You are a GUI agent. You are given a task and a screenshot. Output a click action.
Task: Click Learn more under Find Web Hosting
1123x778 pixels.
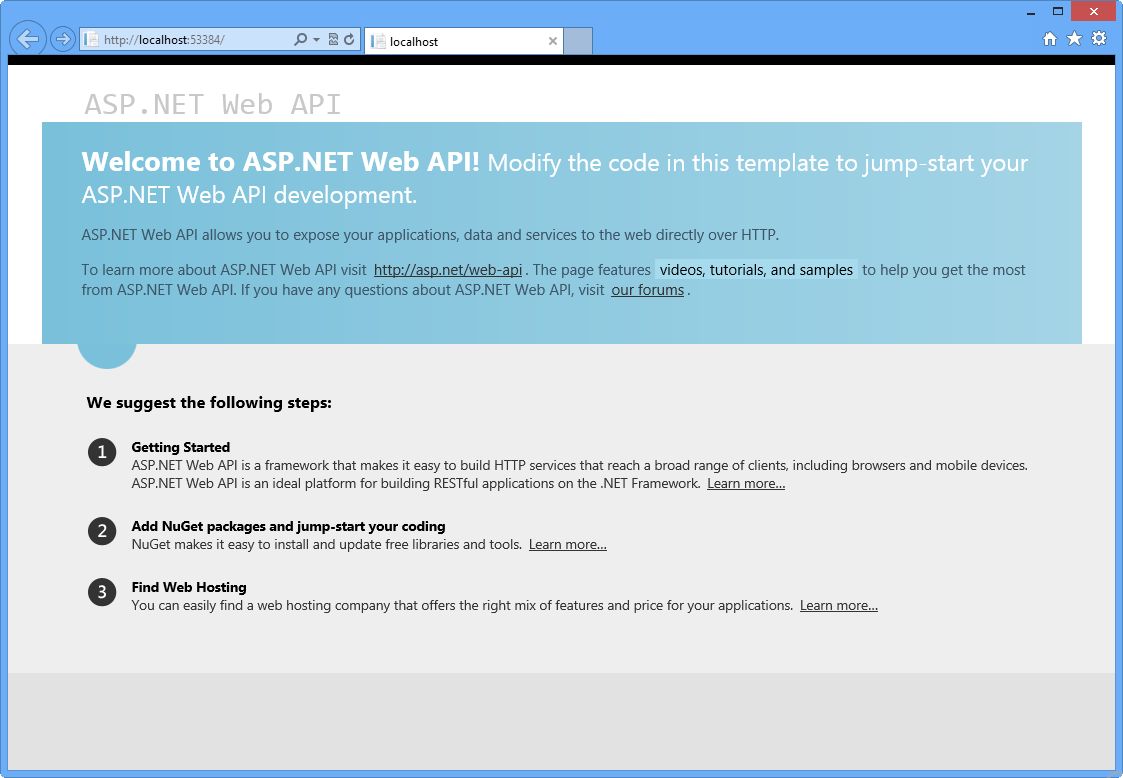838,605
